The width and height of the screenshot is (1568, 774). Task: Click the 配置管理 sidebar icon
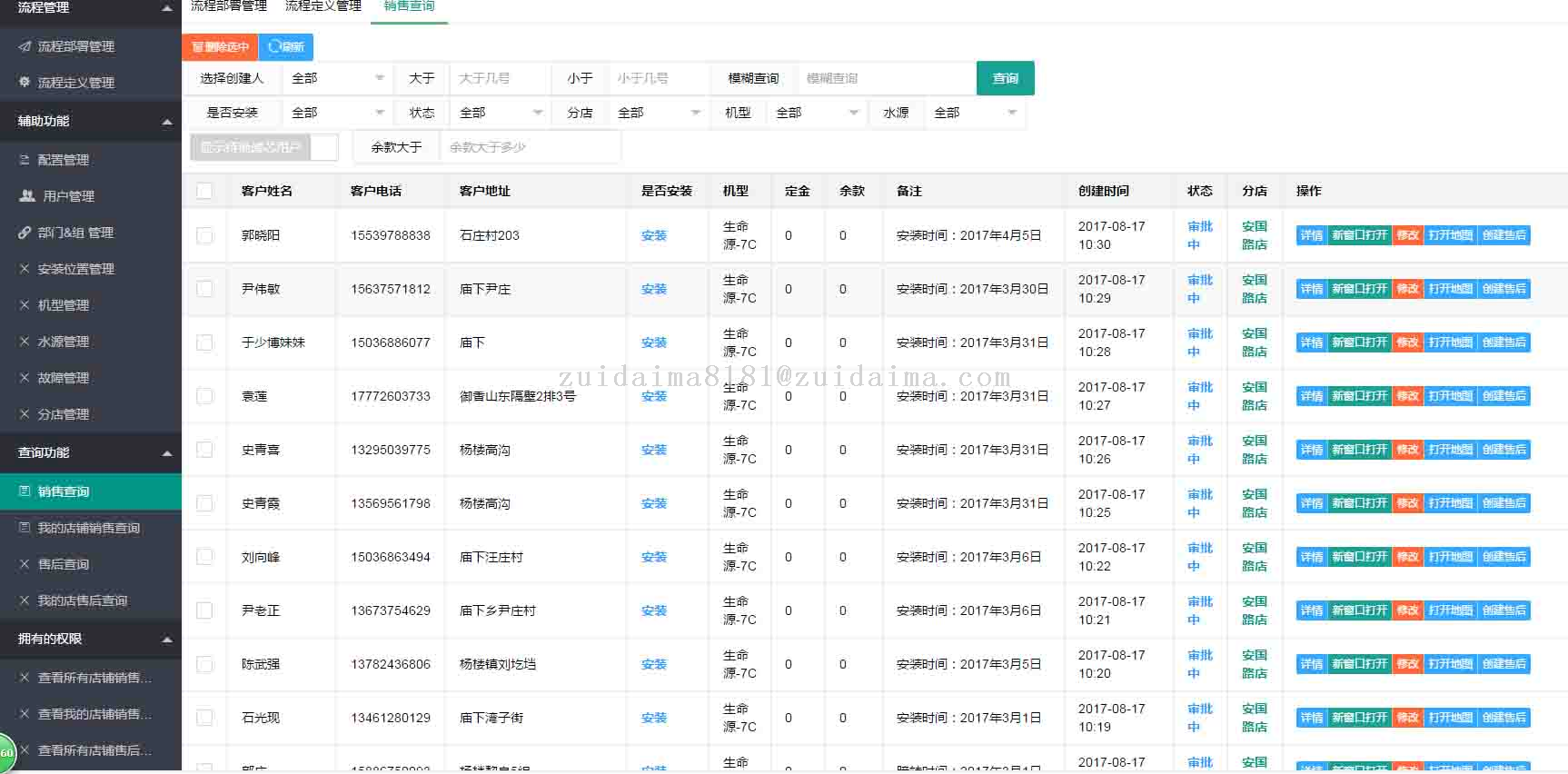click(25, 160)
